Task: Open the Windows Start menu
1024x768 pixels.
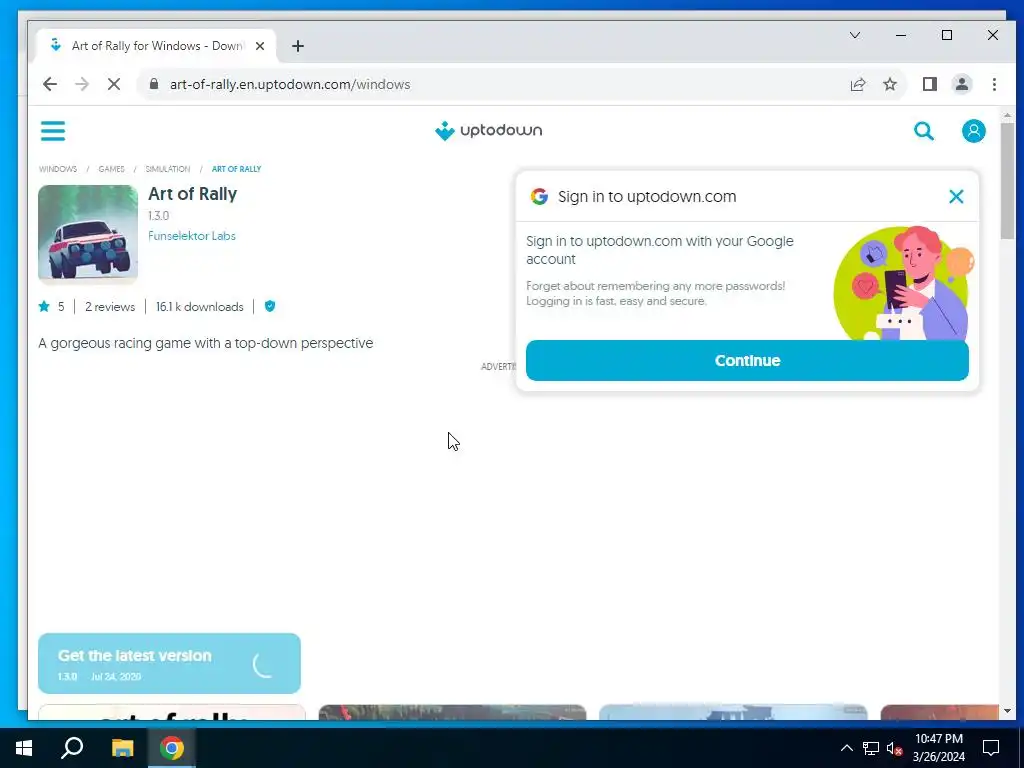Action: tap(24, 748)
